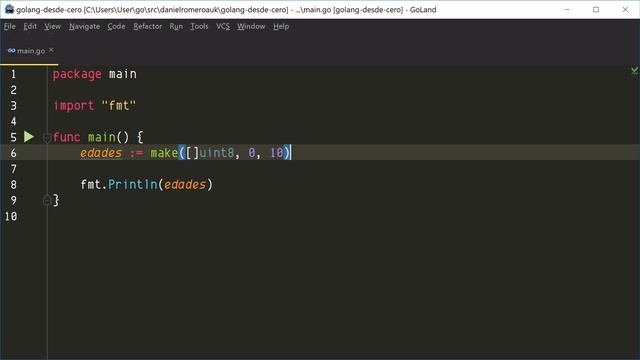Close the GoLand window
Viewport: 640px width, 360px height.
625,9
